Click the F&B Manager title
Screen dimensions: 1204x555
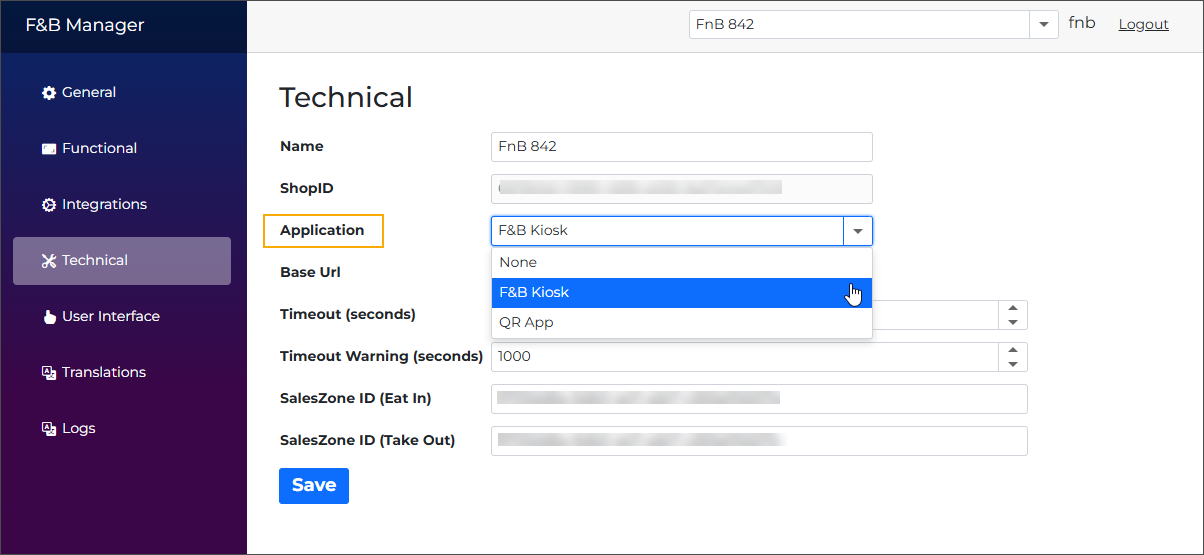click(84, 25)
